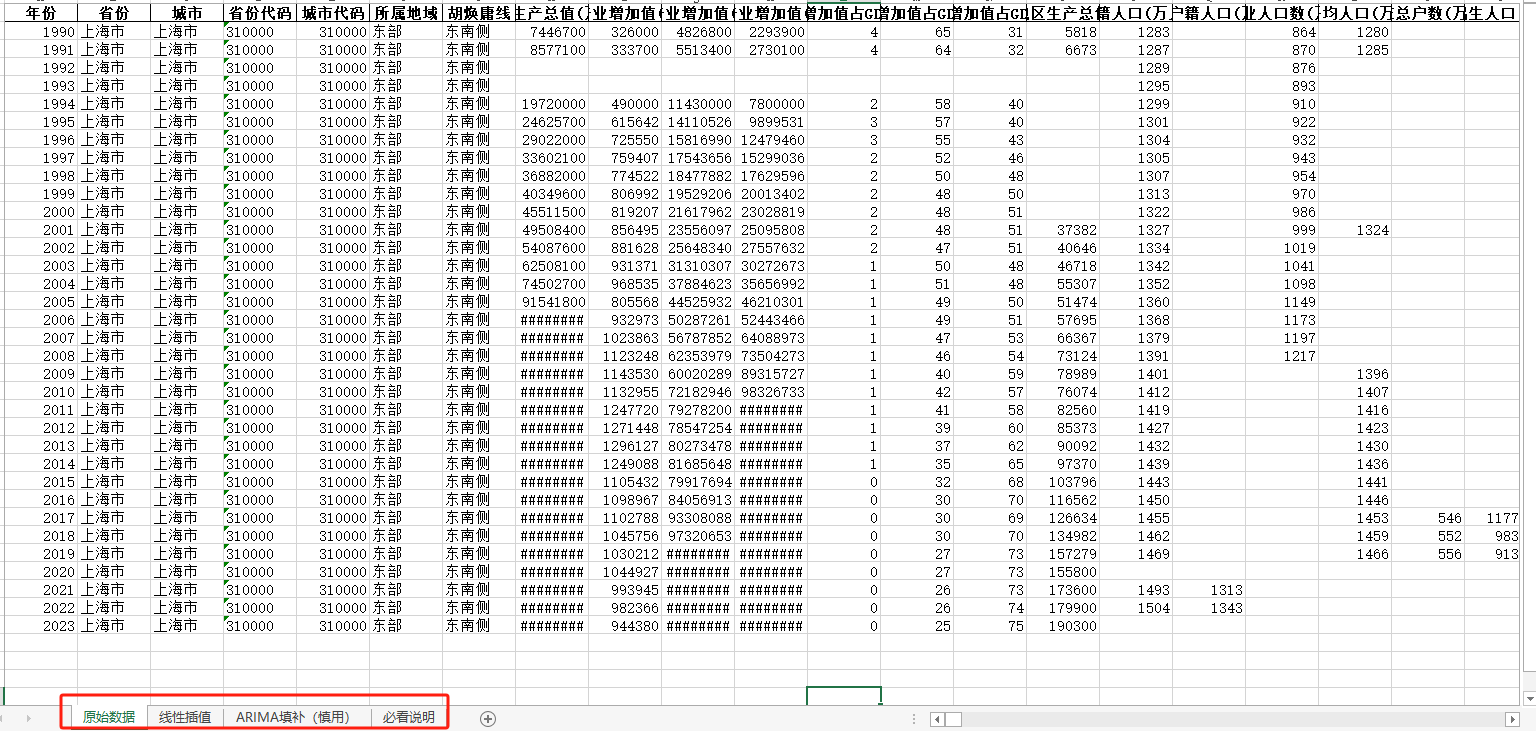Click the cell containing 155800

point(1063,572)
